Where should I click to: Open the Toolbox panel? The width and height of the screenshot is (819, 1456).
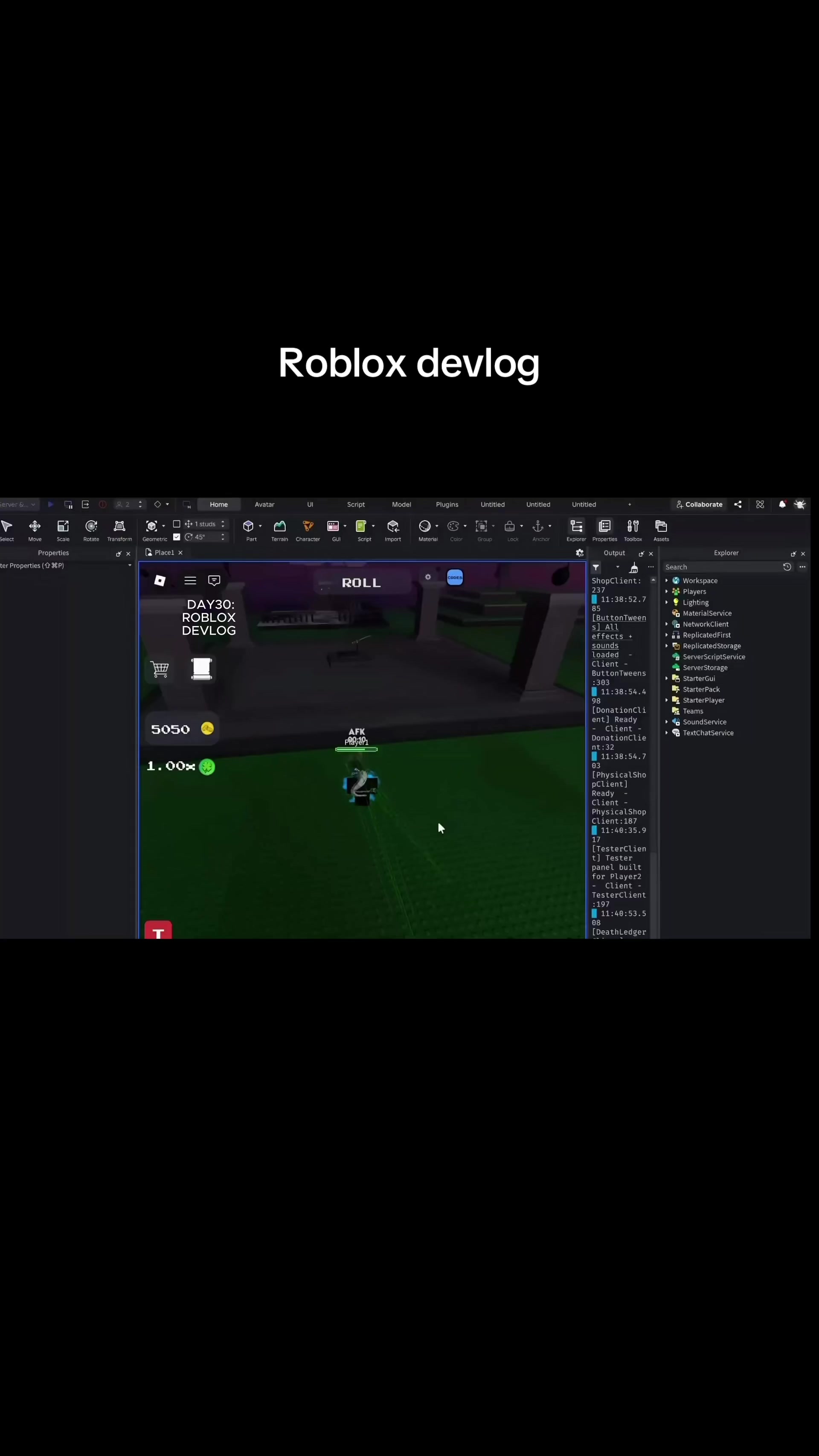point(633,530)
